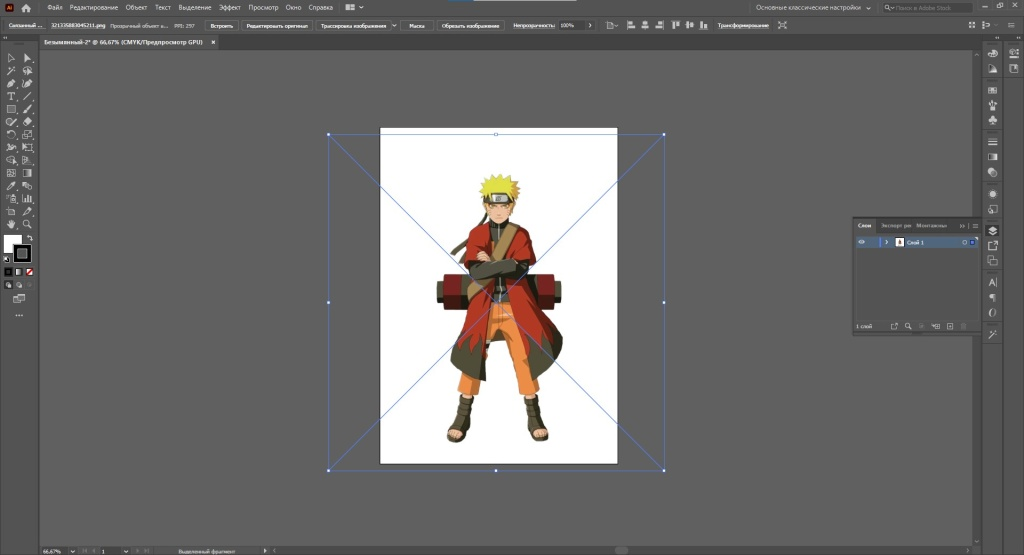This screenshot has height=555, width=1024.
Task: Click the Isolate selected object icon
Action: pos(782,25)
